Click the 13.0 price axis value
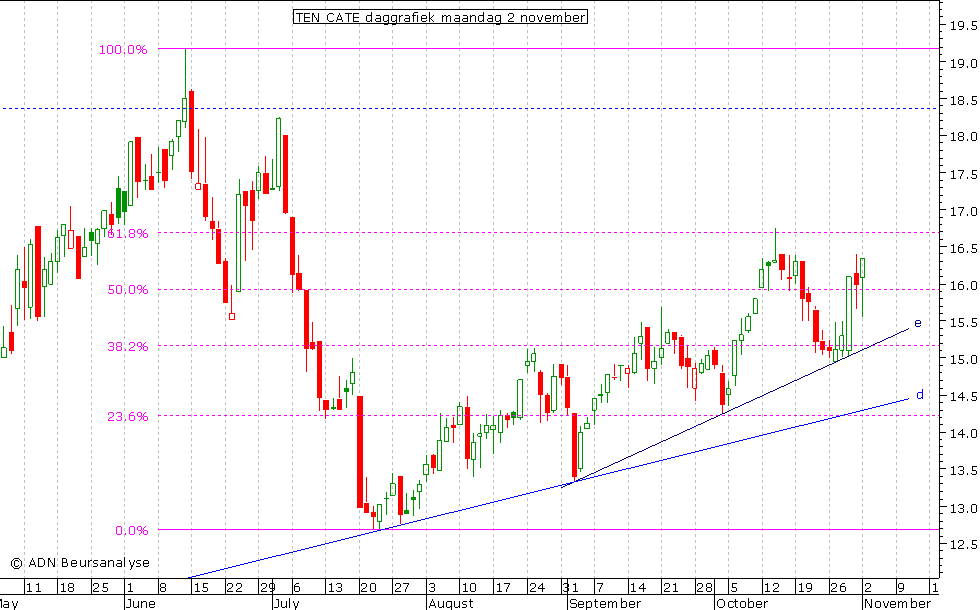Screen dimensions: 980x610 click(x=963, y=508)
